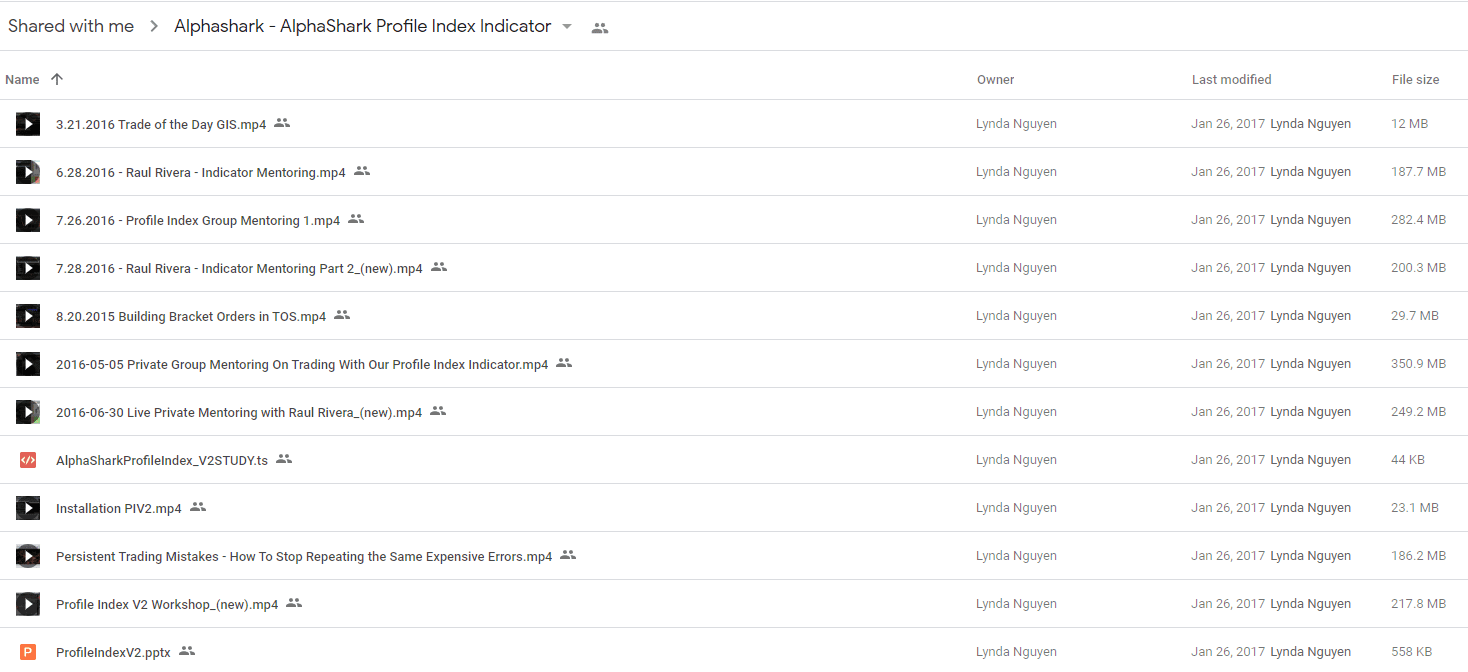This screenshot has width=1468, height=672.
Task: Select 2016-06-30 Live Private Mentoring with Raul Rivera file
Action: click(239, 413)
